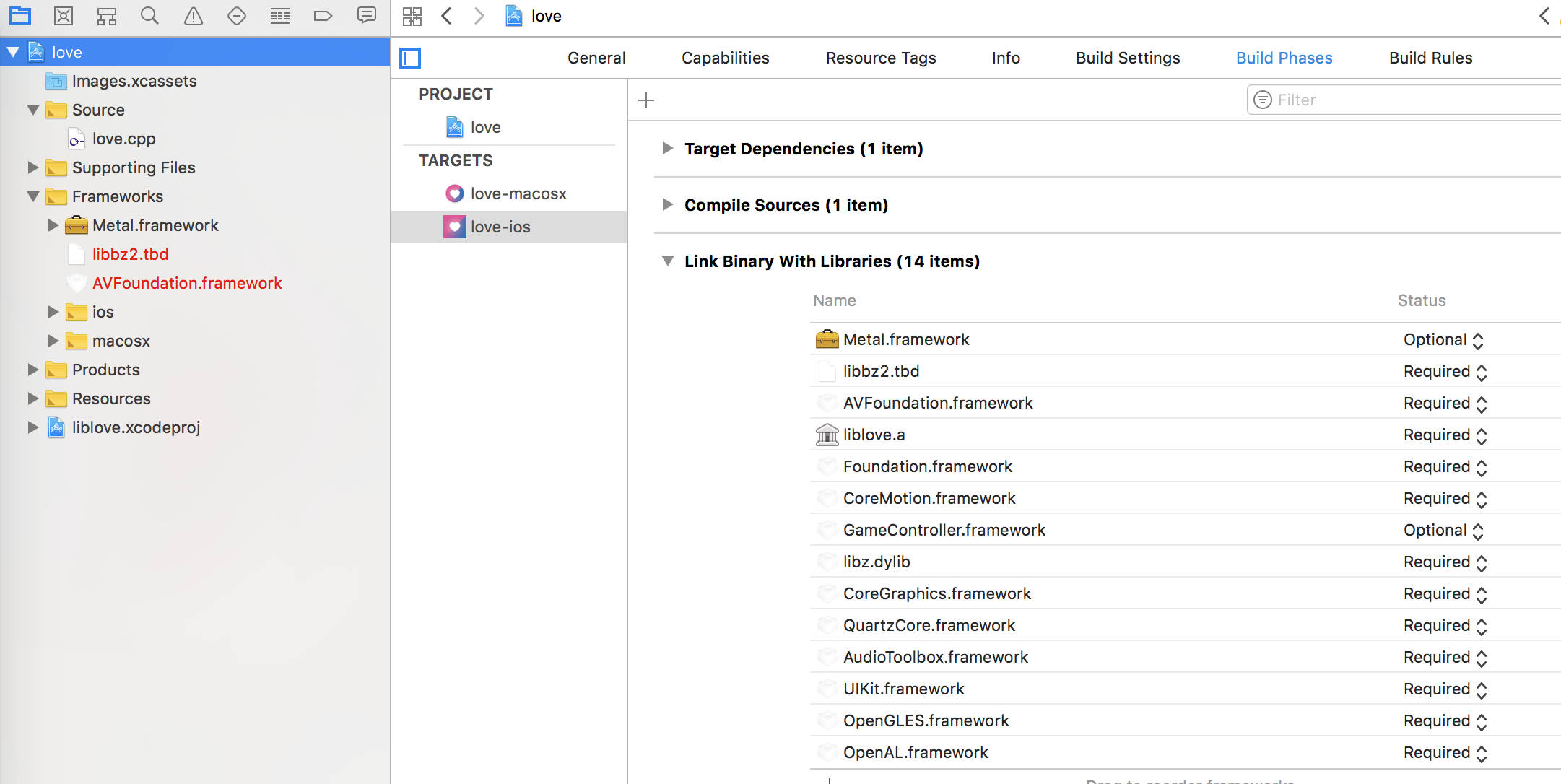Screen dimensions: 1561x784
Task: Select AudioToolbox.framework library row
Action: 1185,657
